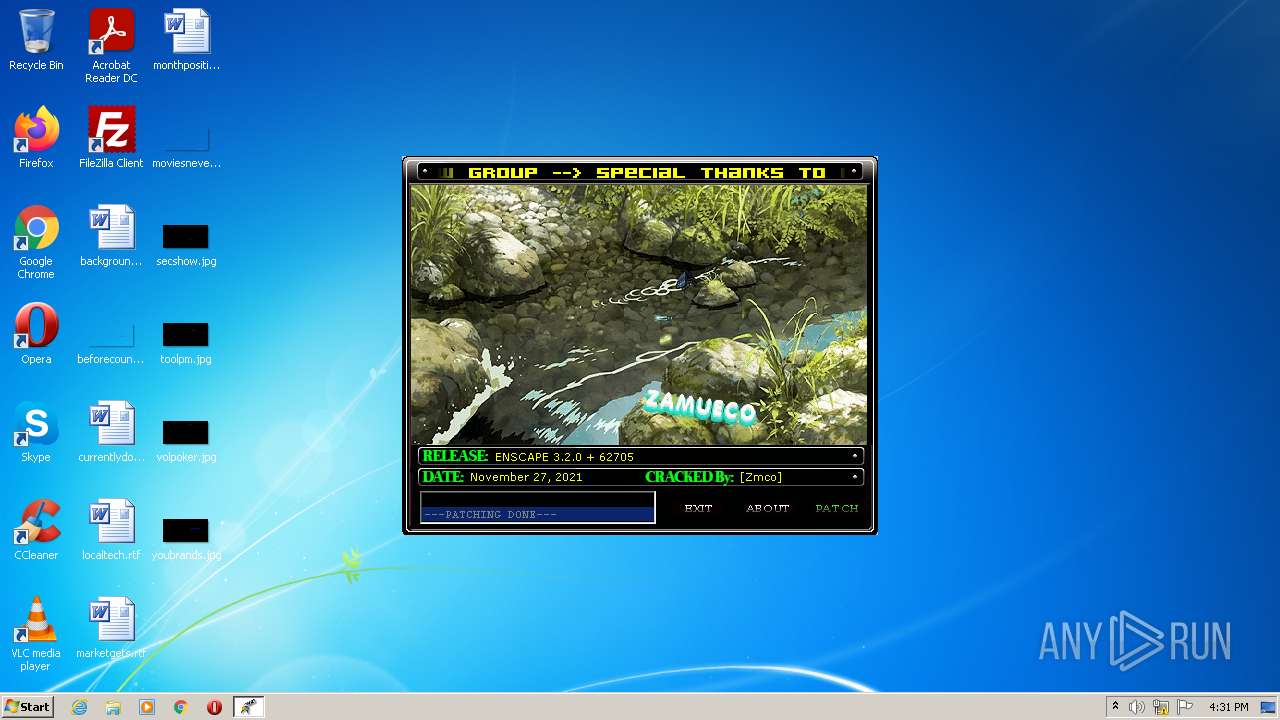Click the PATCH button in patcher
This screenshot has height=720, width=1280.
pos(837,509)
